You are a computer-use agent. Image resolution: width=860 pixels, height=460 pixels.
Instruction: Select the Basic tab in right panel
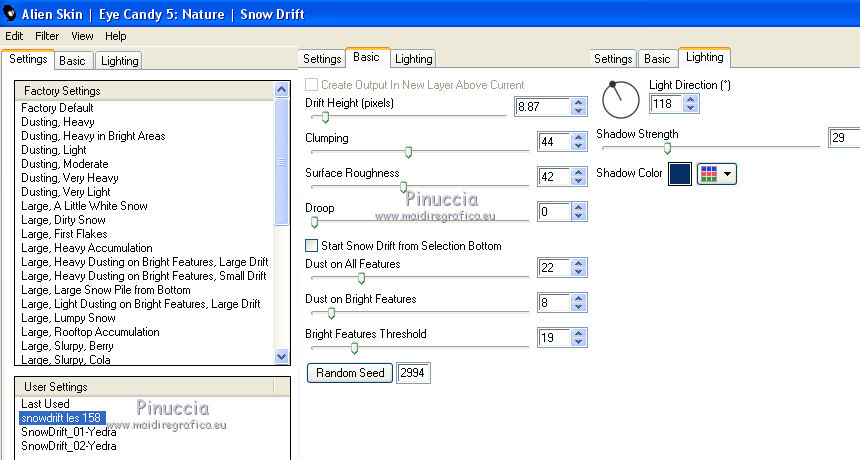coord(657,59)
